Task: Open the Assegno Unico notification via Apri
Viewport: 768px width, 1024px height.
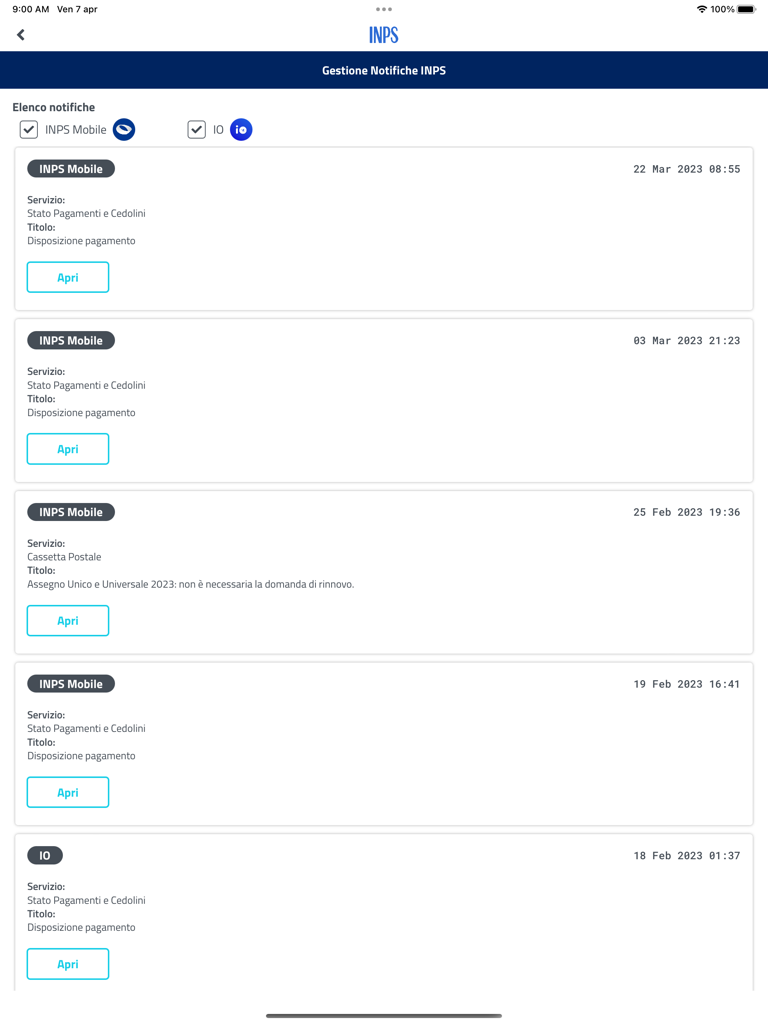Action: point(68,621)
